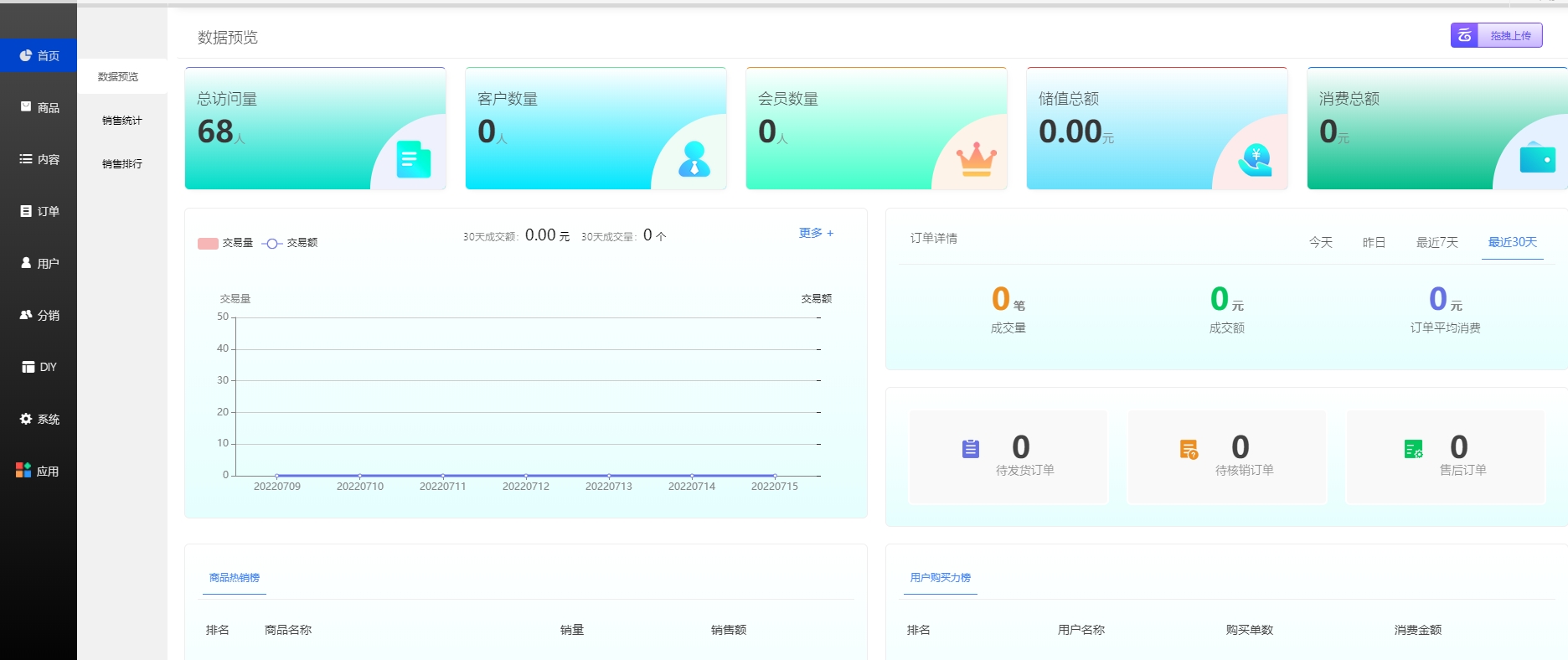Click the green icon for 售后订单
The width and height of the screenshot is (1568, 660).
1414,449
